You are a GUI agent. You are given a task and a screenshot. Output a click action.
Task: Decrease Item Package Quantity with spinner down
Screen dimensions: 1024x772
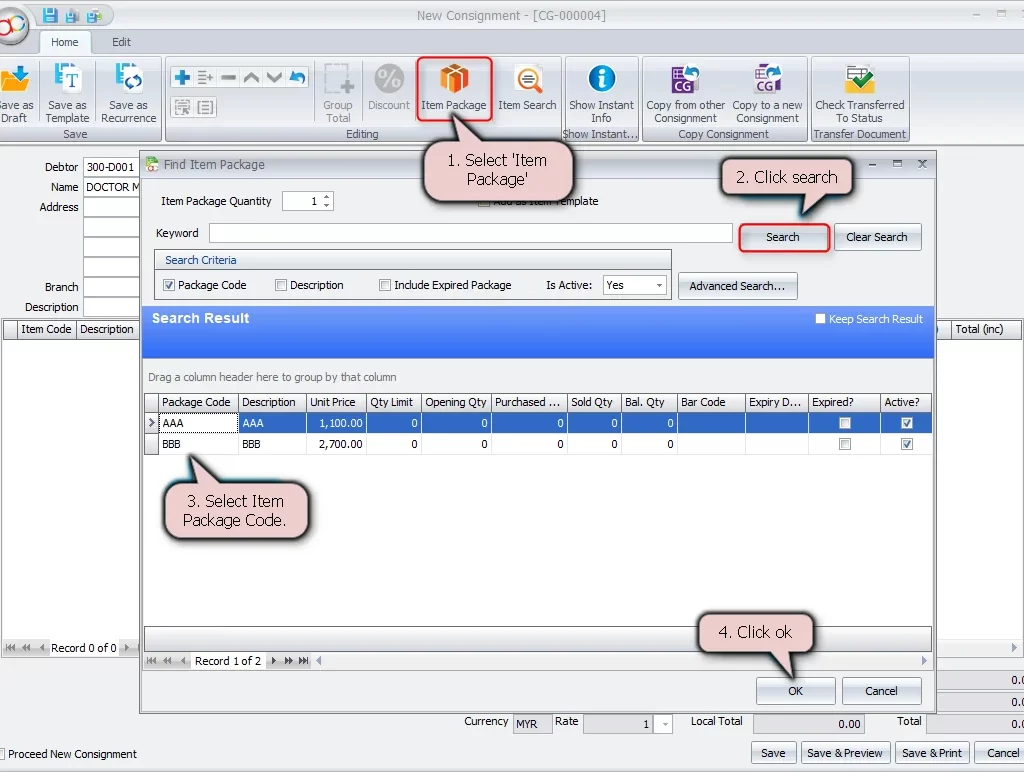[x=327, y=205]
